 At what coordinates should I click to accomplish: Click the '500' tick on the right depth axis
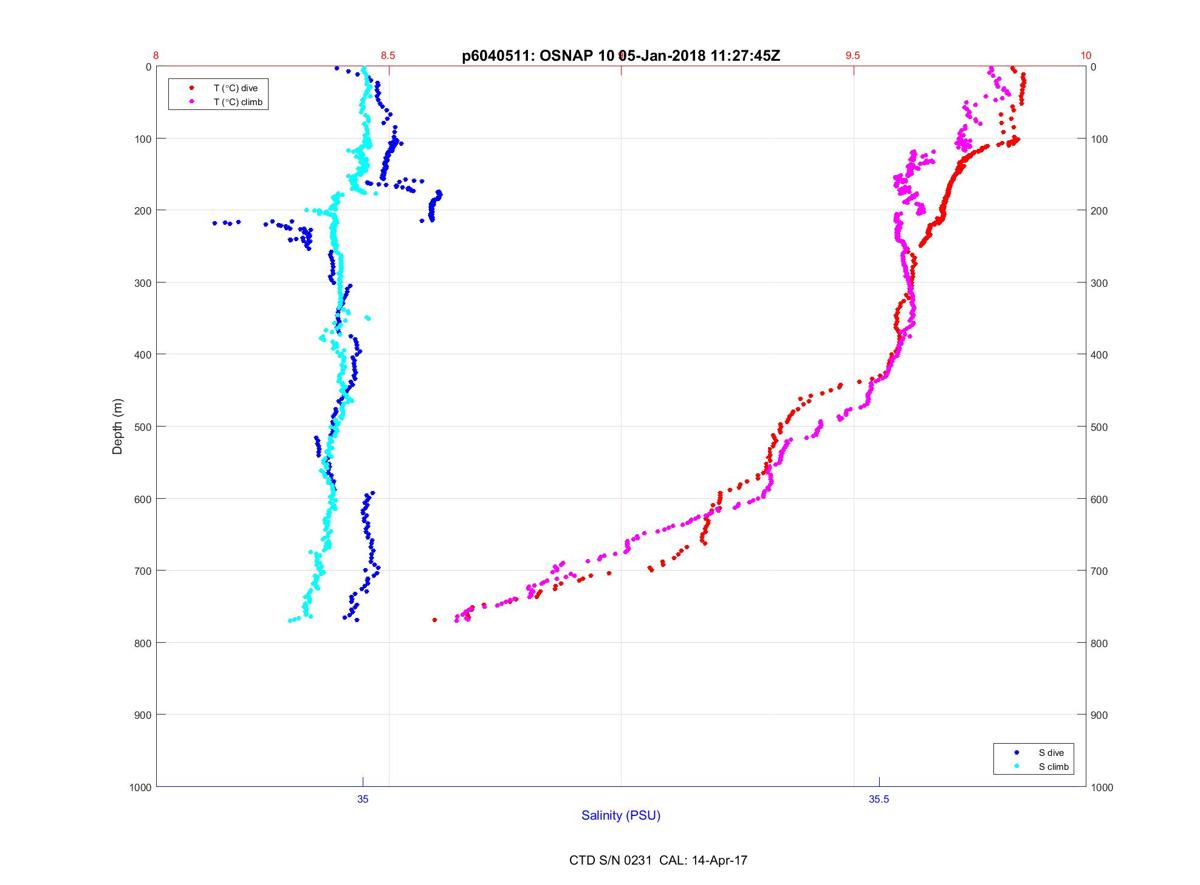coord(1100,427)
